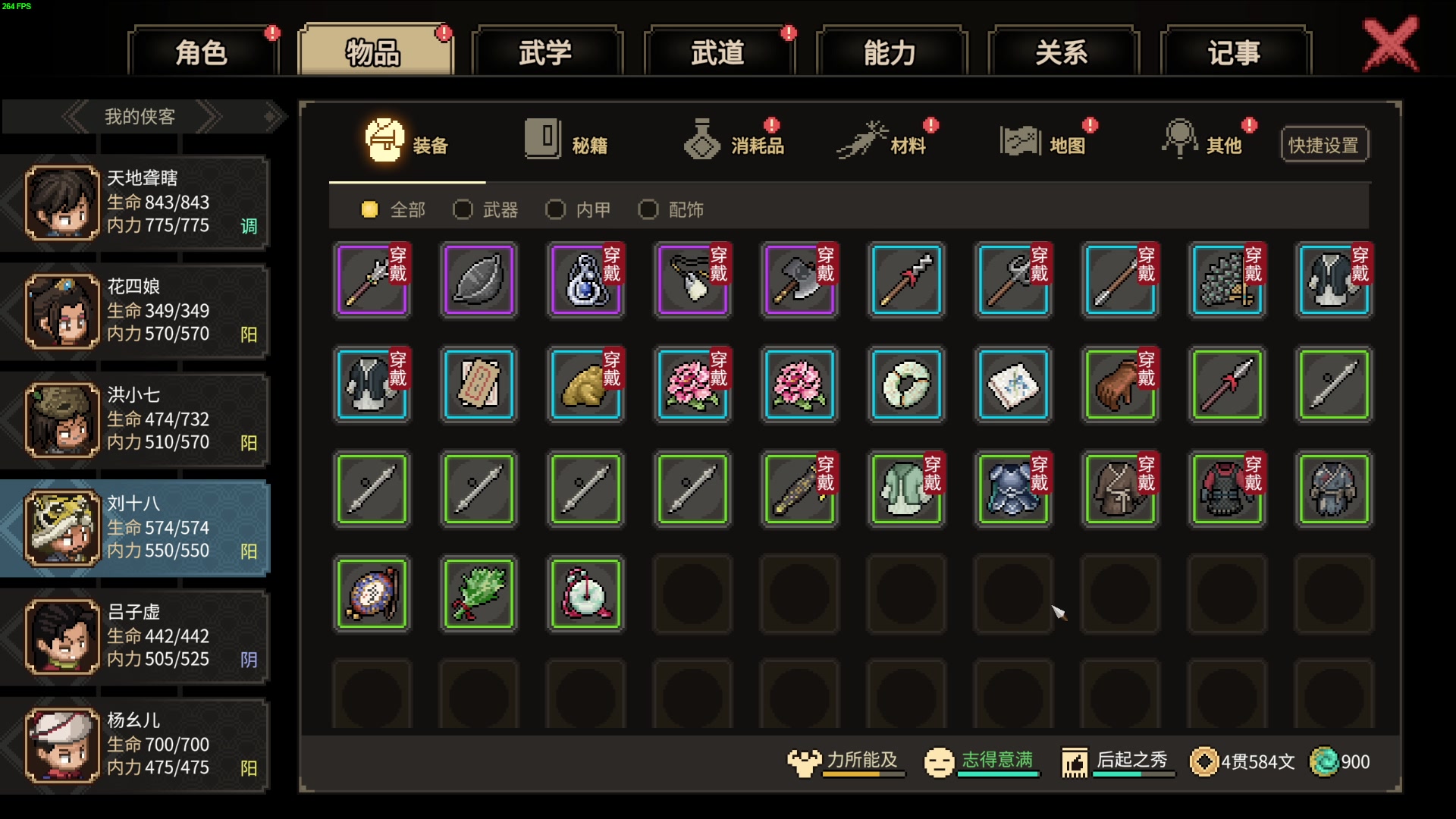1456x819 pixels.
Task: Select the round patterned shield item
Action: coord(372,594)
